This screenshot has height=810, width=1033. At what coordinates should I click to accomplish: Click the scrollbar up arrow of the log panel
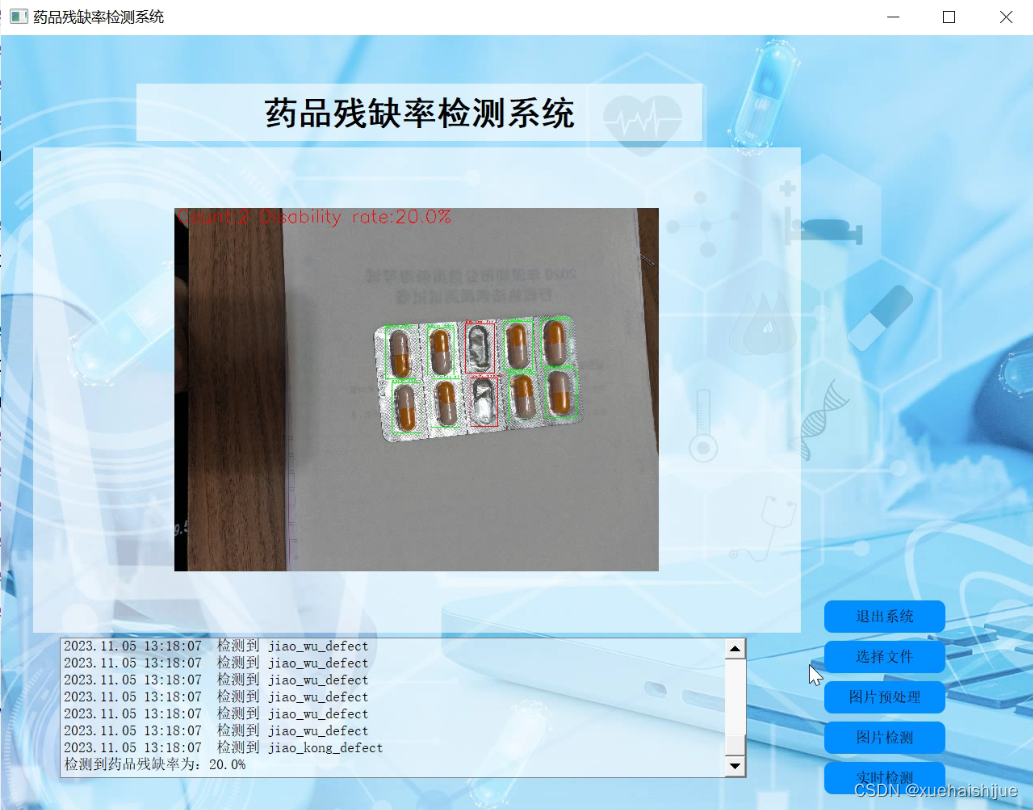pyautogui.click(x=737, y=647)
